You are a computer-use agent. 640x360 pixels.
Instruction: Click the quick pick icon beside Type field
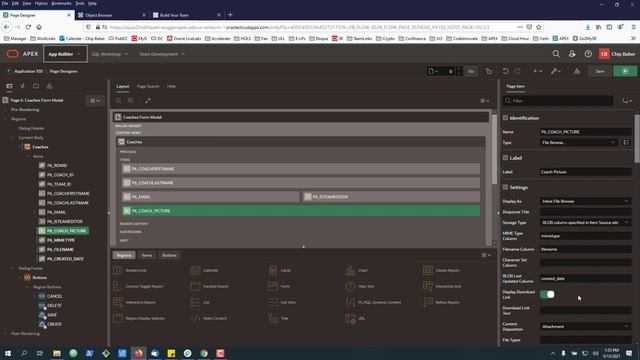point(626,142)
